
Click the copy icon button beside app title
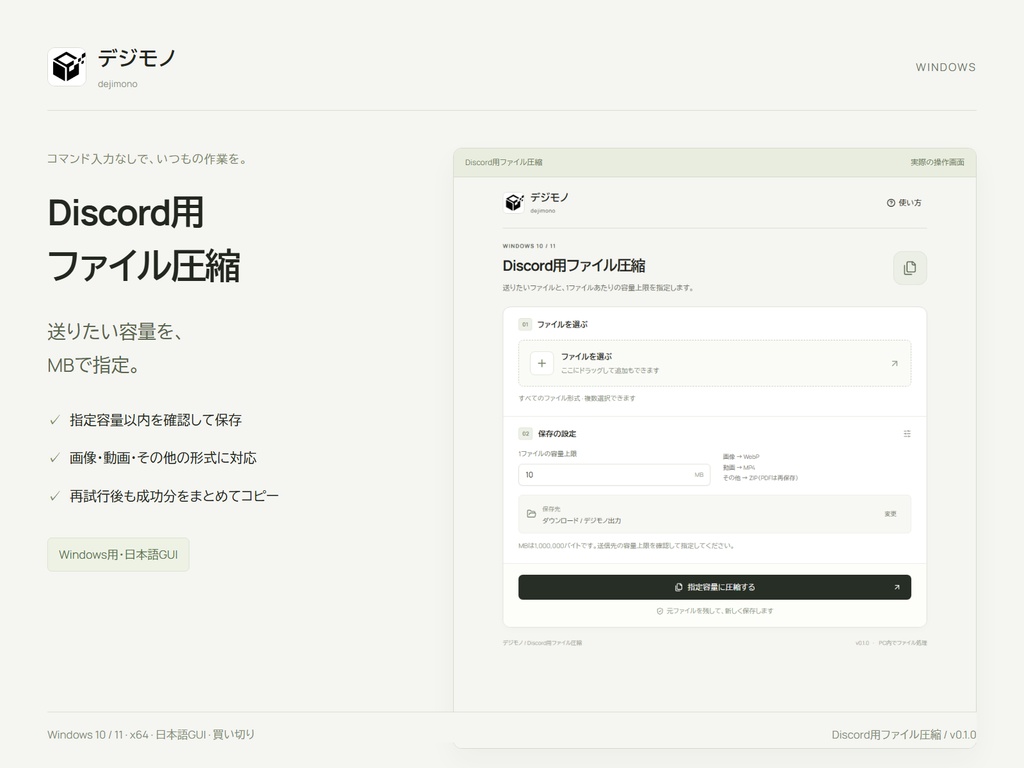point(910,268)
